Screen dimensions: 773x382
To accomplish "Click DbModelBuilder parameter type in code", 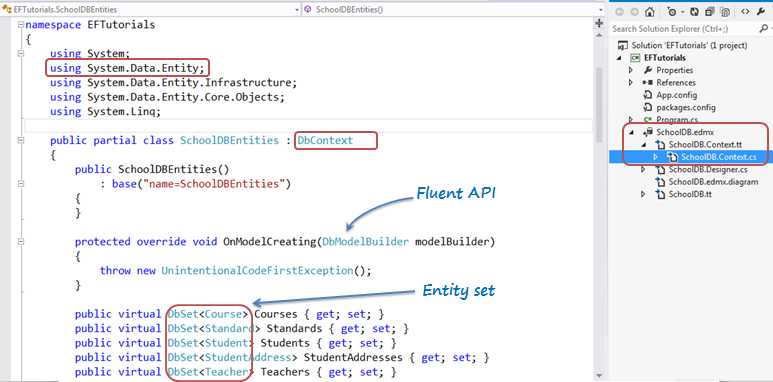I will pyautogui.click(x=365, y=242).
